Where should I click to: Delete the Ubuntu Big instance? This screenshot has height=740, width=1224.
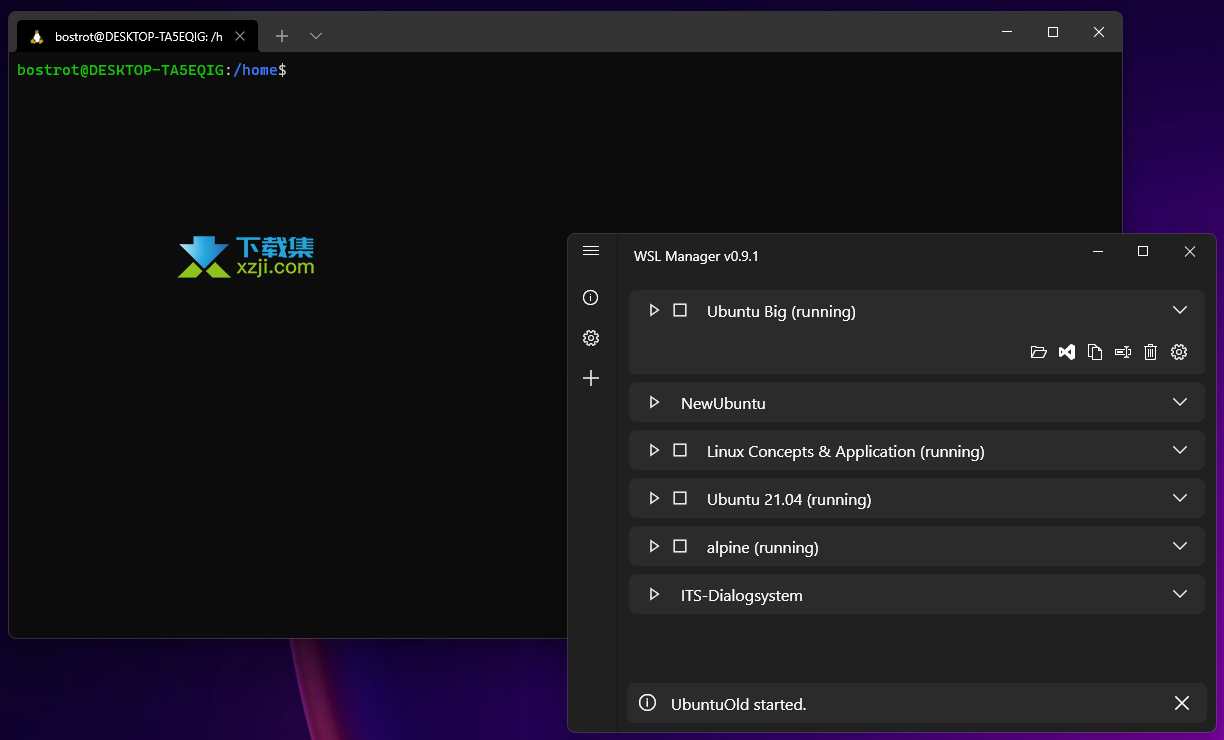click(x=1151, y=352)
